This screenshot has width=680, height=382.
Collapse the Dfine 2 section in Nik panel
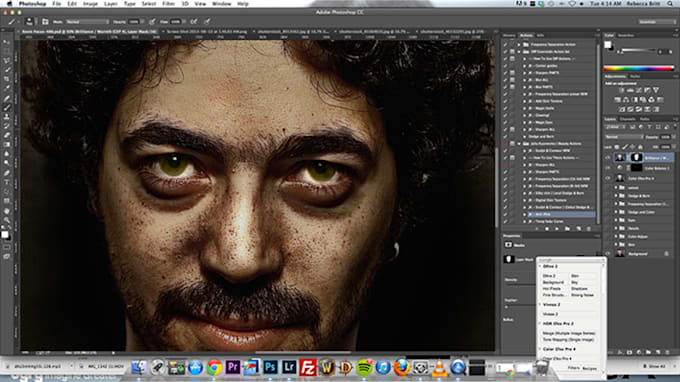coord(541,266)
